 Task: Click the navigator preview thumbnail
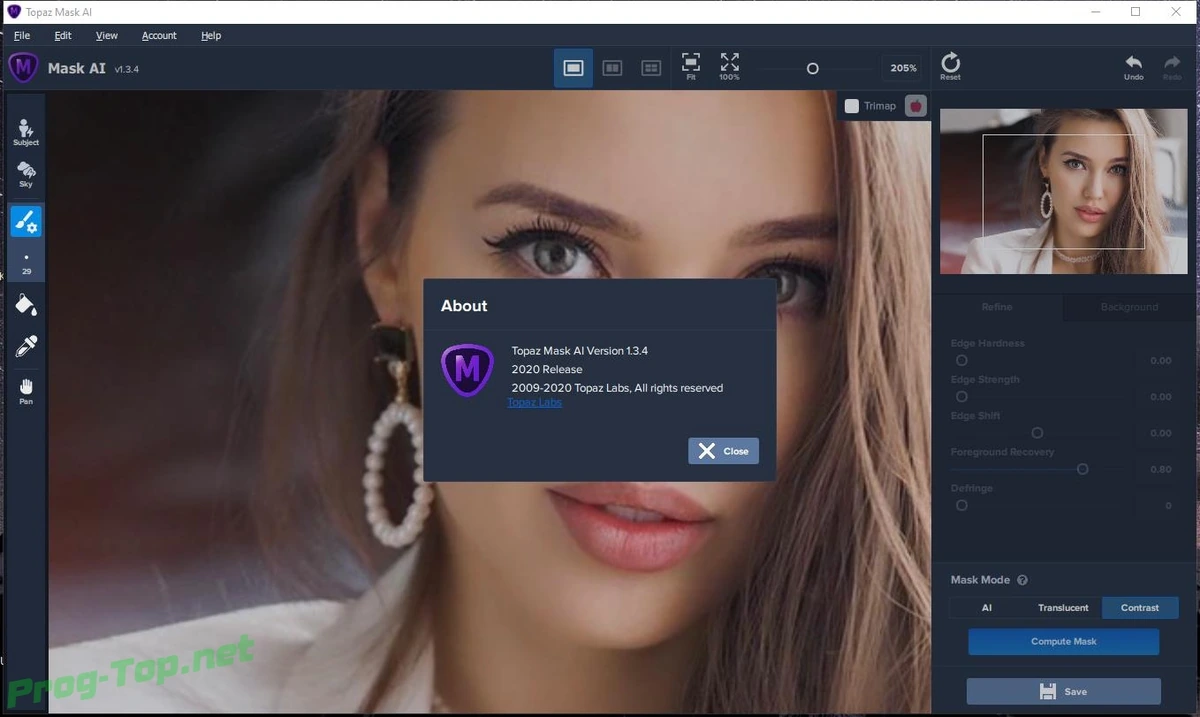click(x=1064, y=191)
